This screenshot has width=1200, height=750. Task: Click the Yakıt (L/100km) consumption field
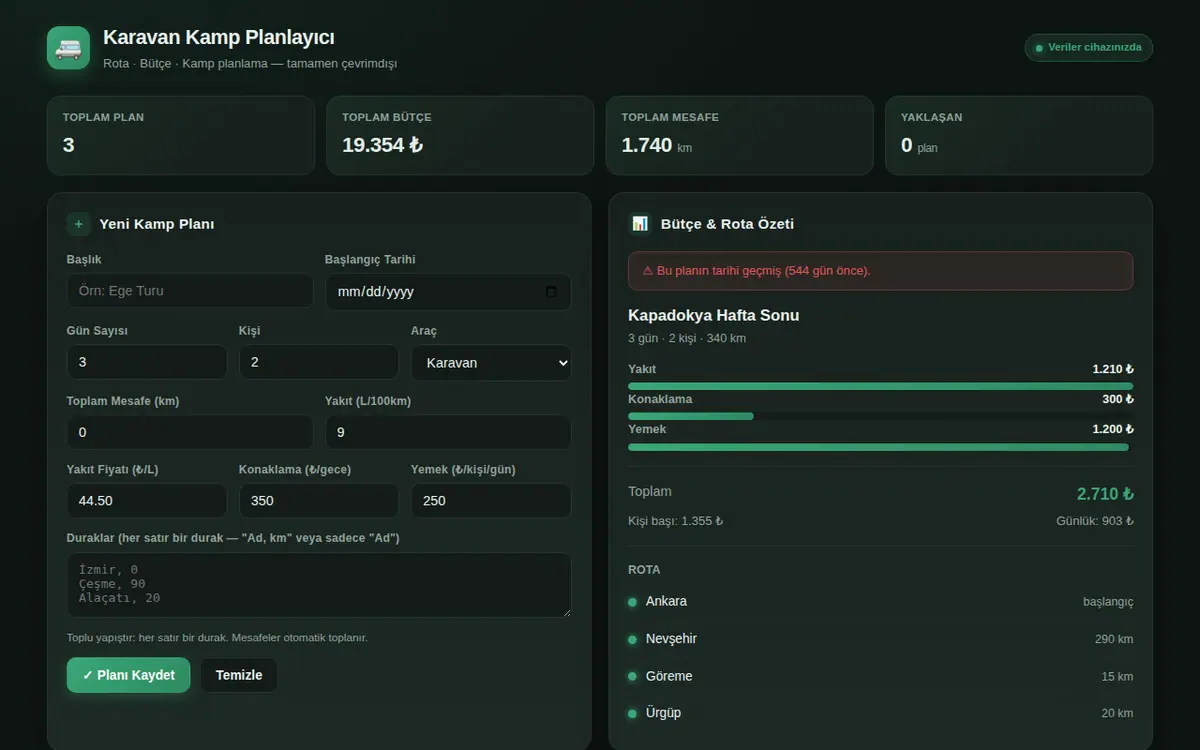click(x=448, y=432)
